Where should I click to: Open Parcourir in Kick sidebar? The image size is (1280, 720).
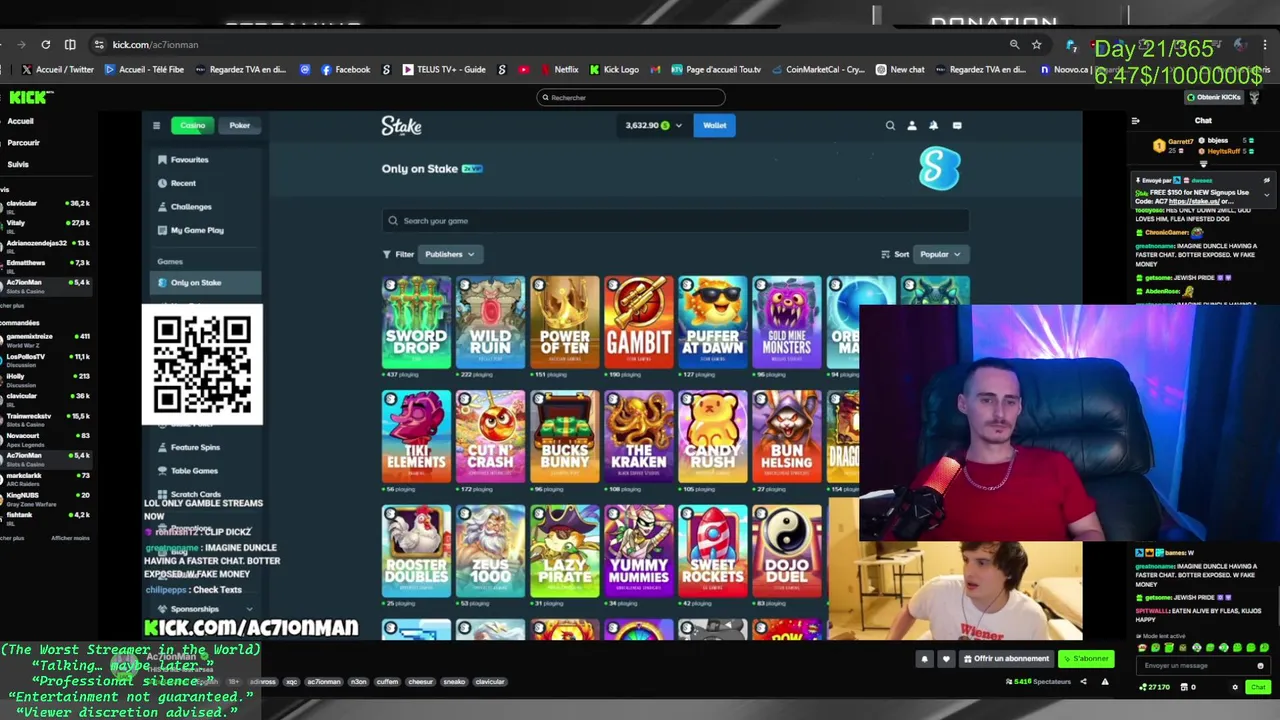coord(23,142)
